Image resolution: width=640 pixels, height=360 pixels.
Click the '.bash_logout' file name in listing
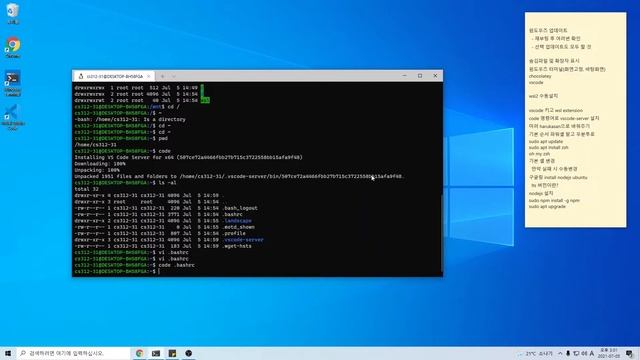point(240,208)
